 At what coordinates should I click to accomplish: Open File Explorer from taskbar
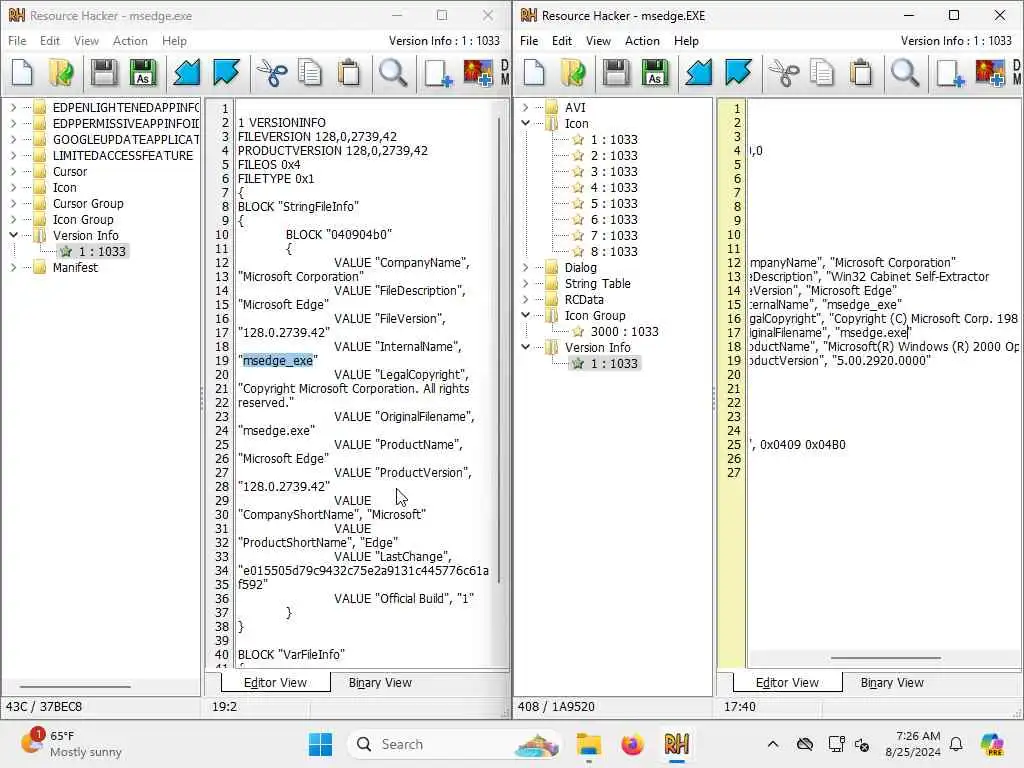coord(588,744)
